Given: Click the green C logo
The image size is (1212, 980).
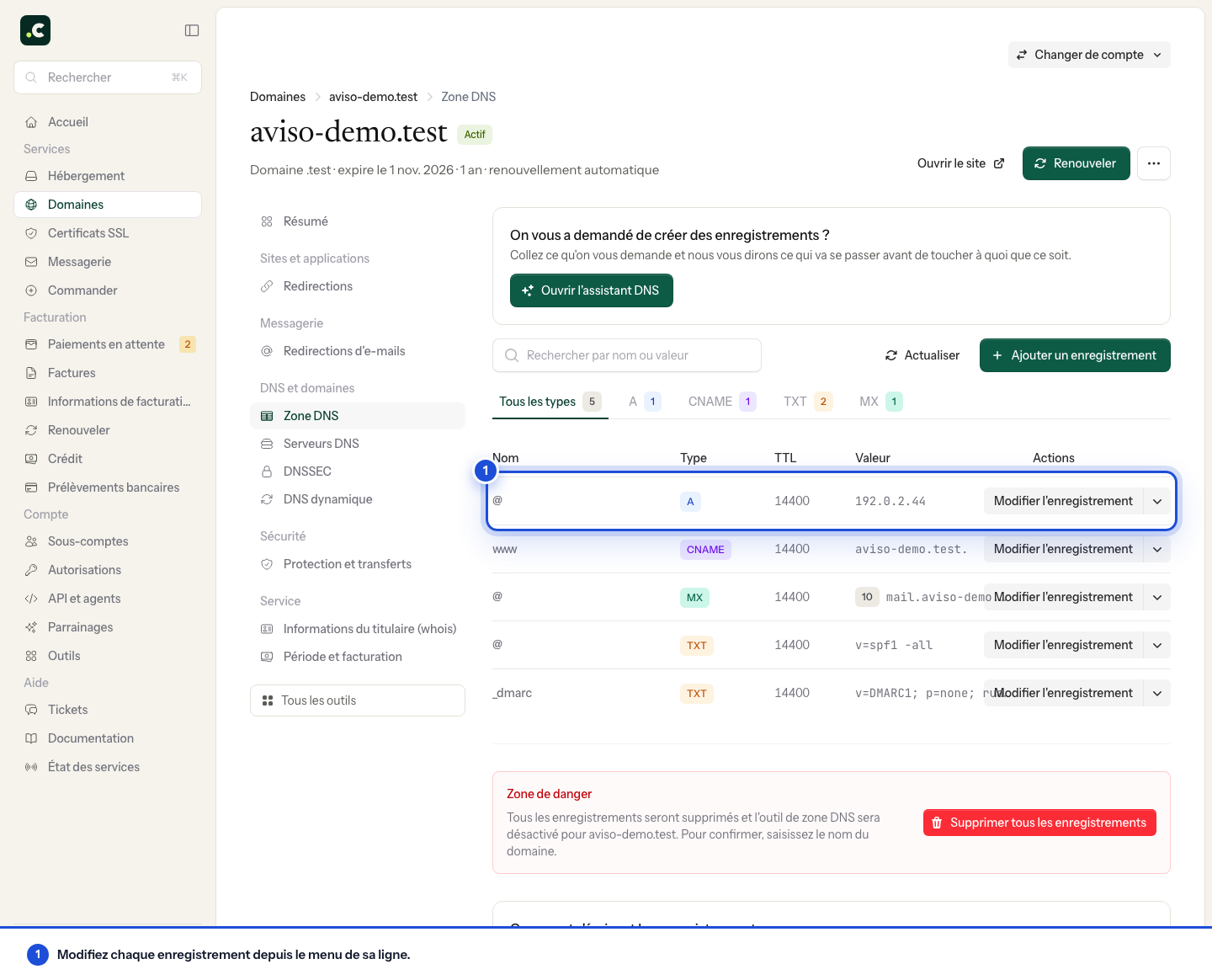Looking at the screenshot, I should coord(35,30).
